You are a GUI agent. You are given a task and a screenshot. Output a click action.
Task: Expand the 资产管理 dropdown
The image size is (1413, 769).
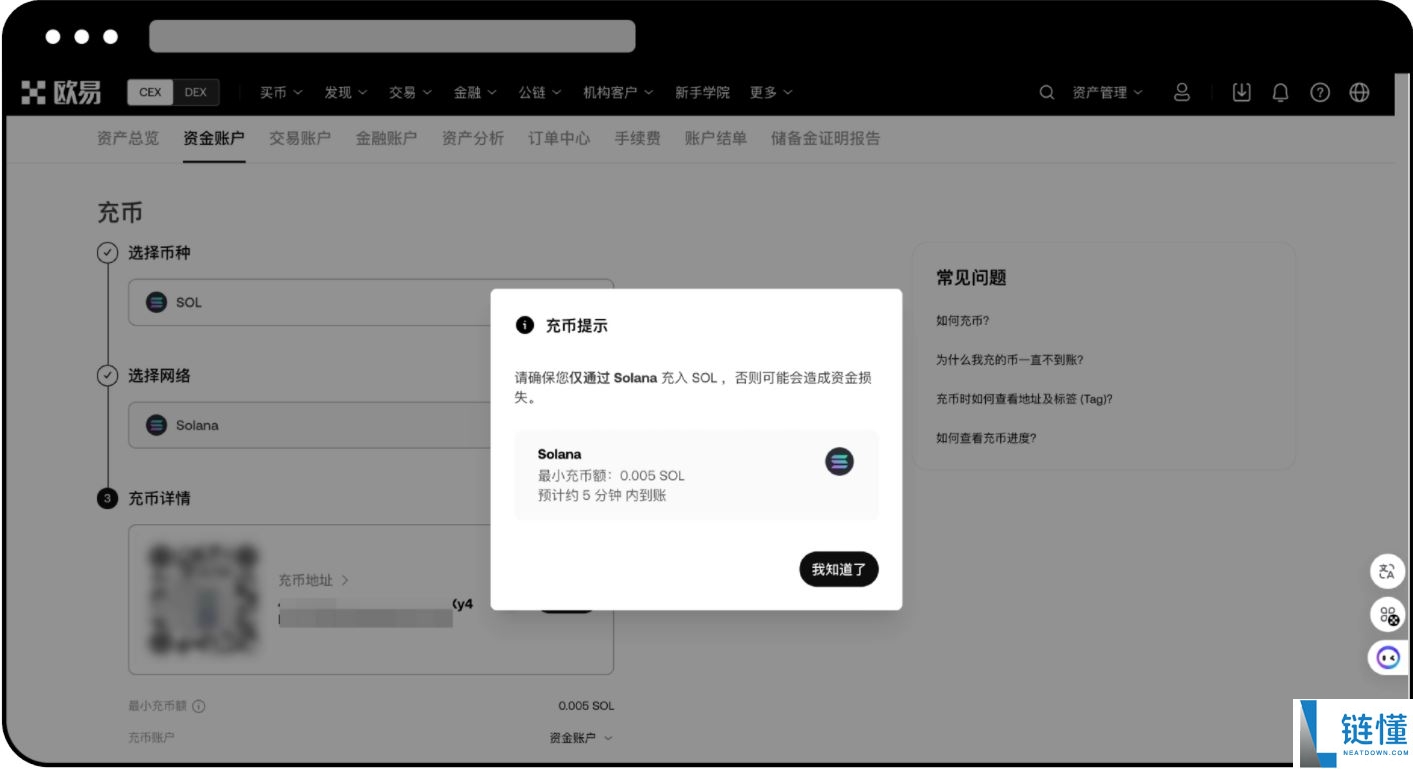pos(1107,92)
